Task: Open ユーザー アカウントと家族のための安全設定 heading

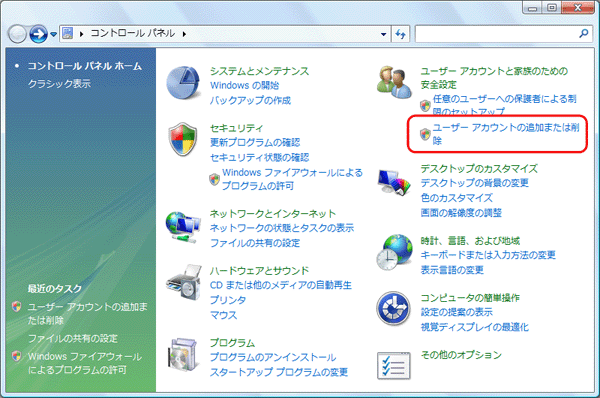Action: 494,78
